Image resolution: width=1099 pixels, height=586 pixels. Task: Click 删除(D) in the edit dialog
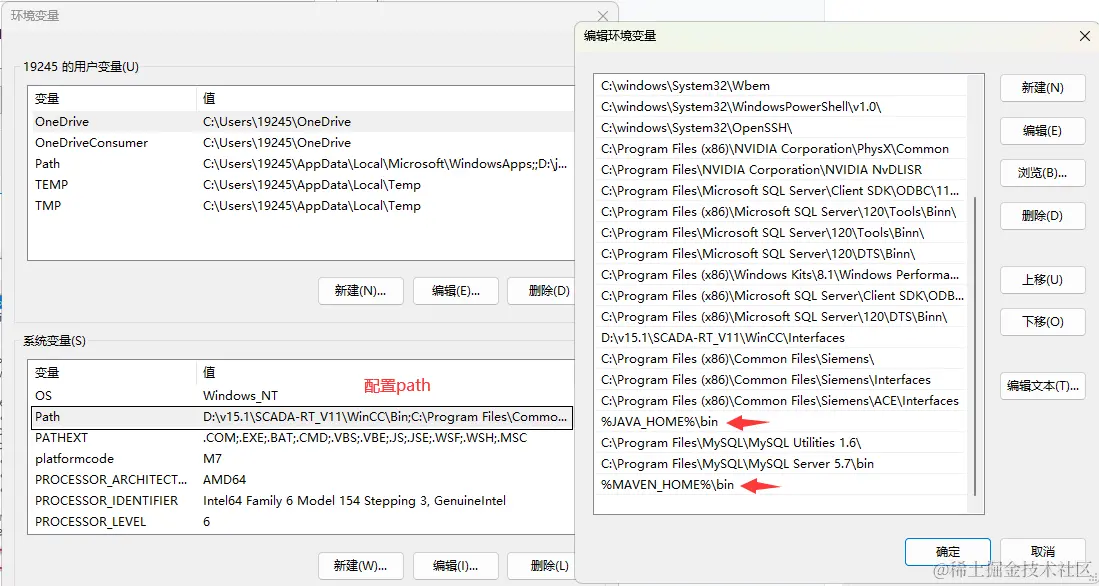tap(1042, 216)
